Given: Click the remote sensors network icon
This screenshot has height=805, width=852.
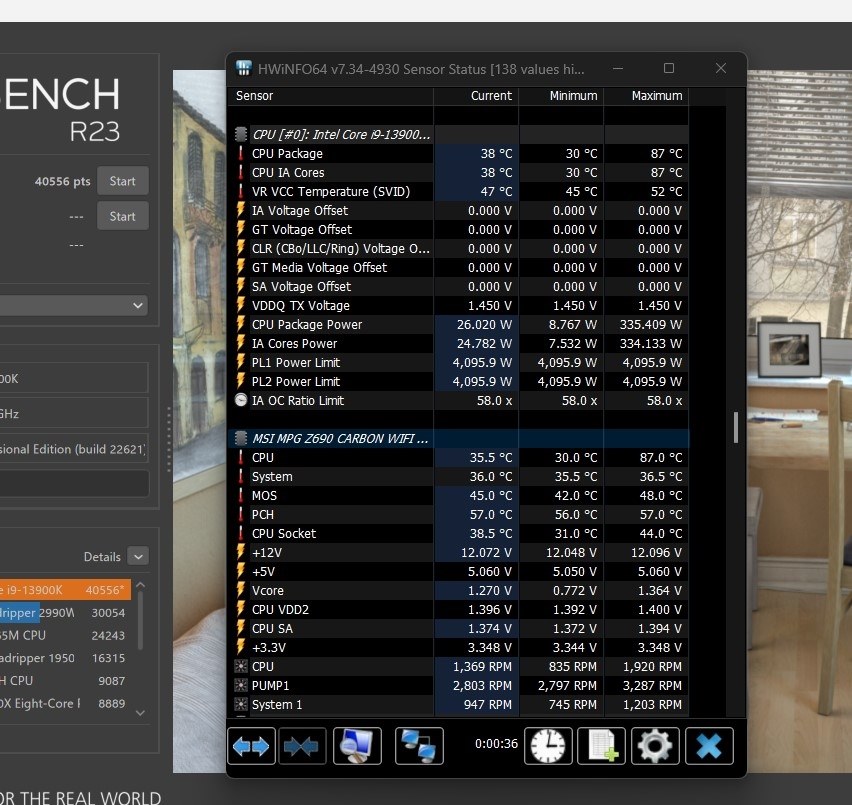Looking at the screenshot, I should coord(419,746).
